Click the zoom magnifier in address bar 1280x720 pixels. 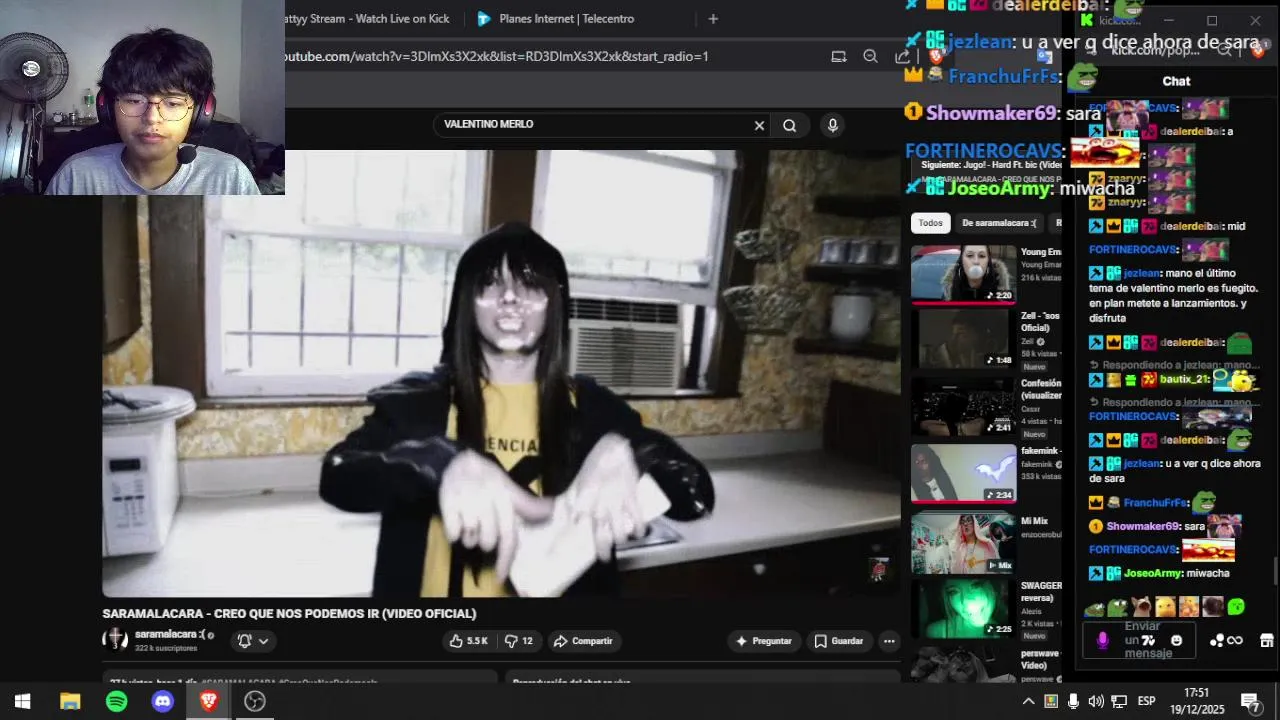click(870, 56)
